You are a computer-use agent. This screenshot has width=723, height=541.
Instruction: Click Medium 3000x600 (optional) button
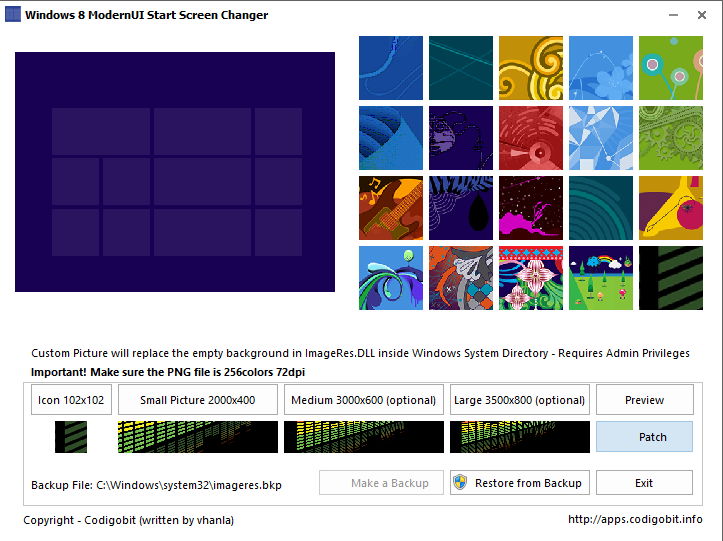[363, 400]
